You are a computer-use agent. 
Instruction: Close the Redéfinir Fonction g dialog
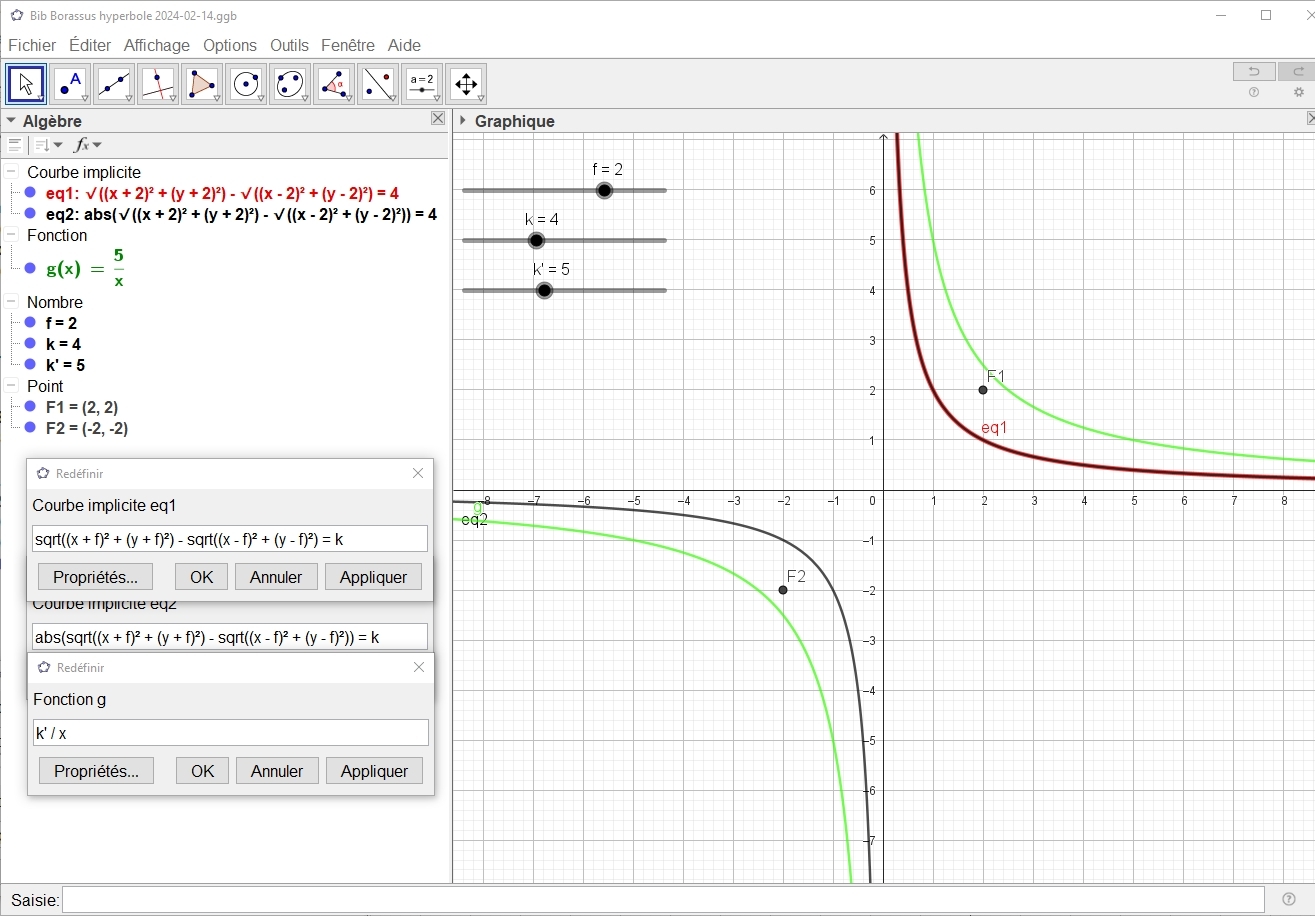(419, 667)
